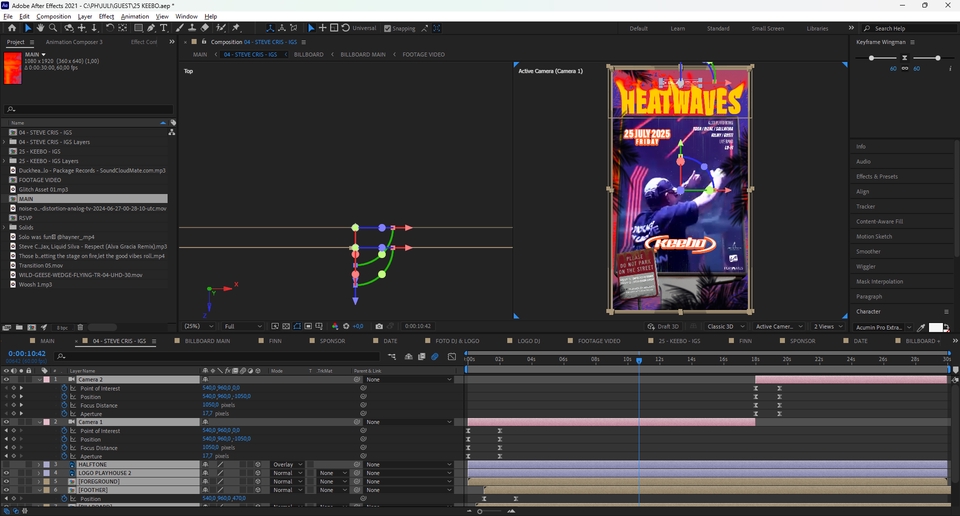This screenshot has width=960, height=516.
Task: Click the Motion Blur enable icon in timeline
Action: pos(435,356)
